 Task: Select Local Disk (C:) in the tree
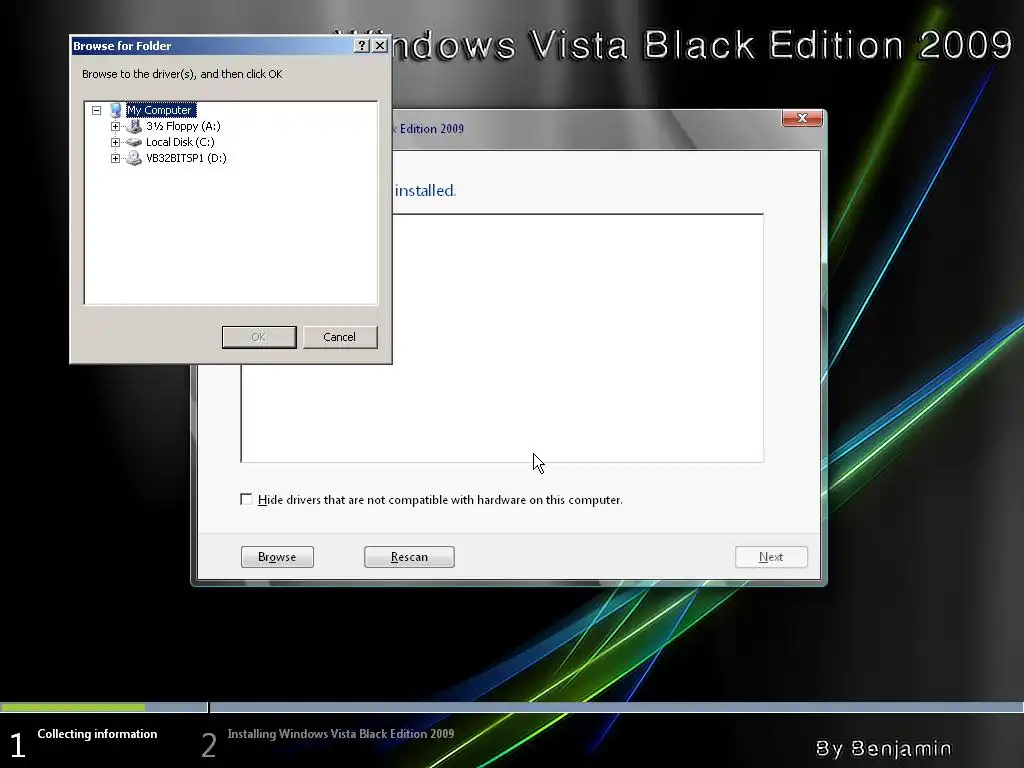click(x=180, y=142)
